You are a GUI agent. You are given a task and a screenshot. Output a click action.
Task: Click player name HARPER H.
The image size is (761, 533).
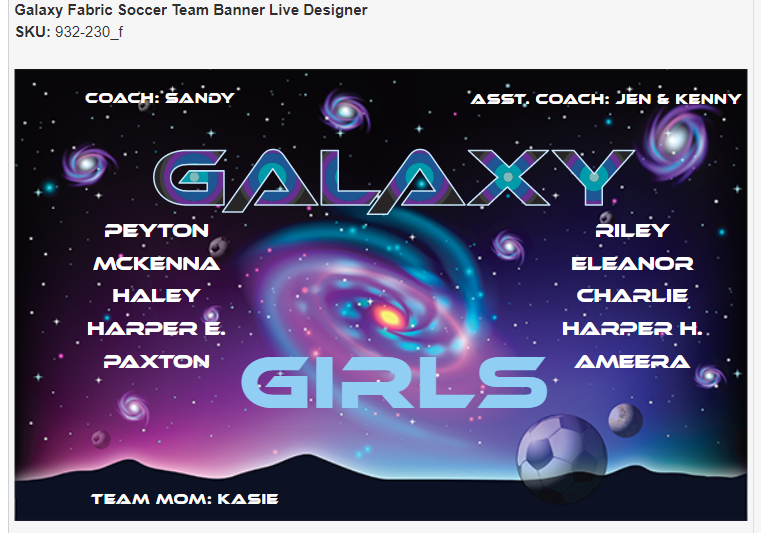pyautogui.click(x=632, y=329)
